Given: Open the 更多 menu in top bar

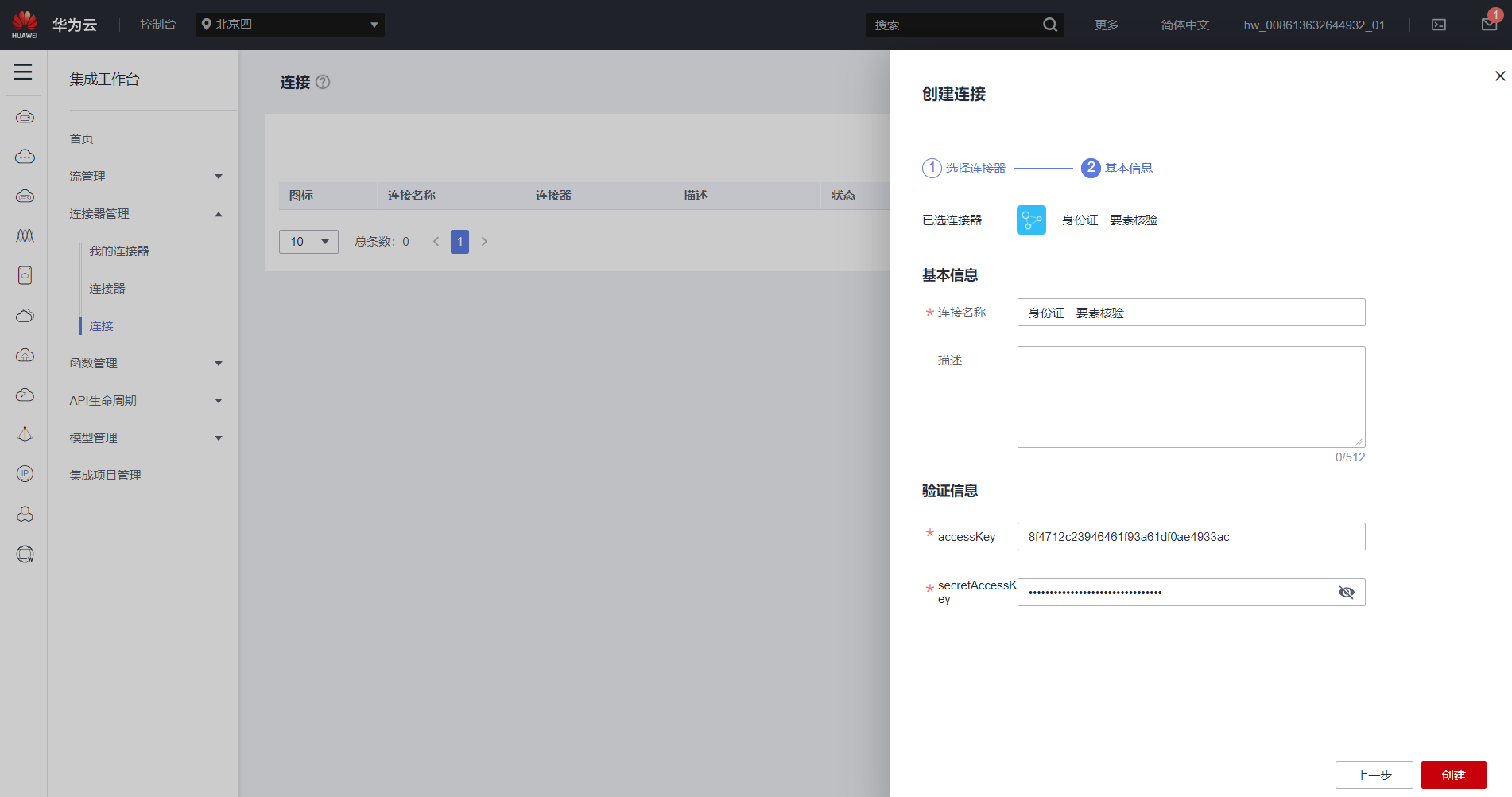Looking at the screenshot, I should (x=1107, y=25).
